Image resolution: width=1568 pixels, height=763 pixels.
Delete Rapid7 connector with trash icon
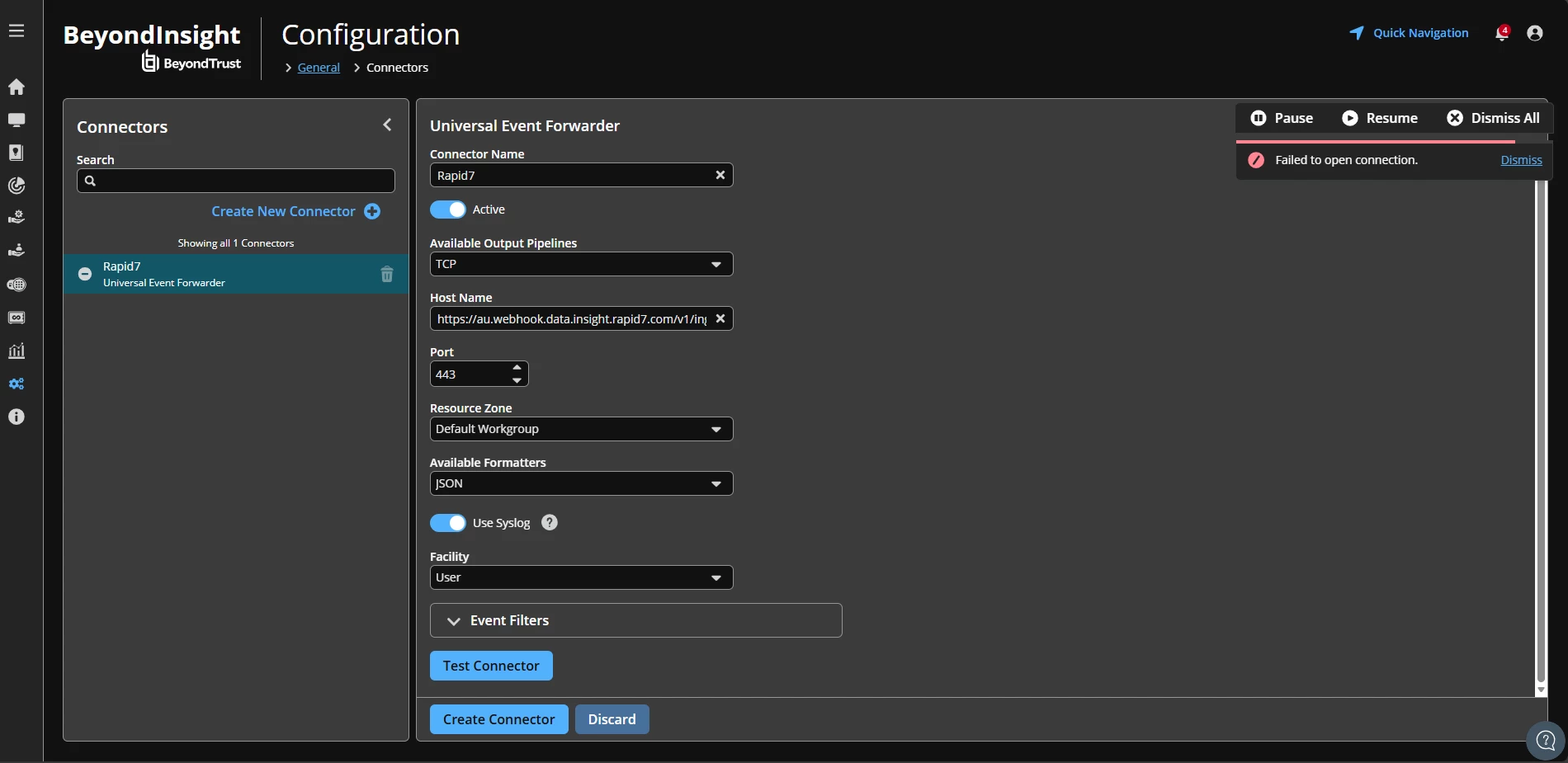tap(387, 274)
